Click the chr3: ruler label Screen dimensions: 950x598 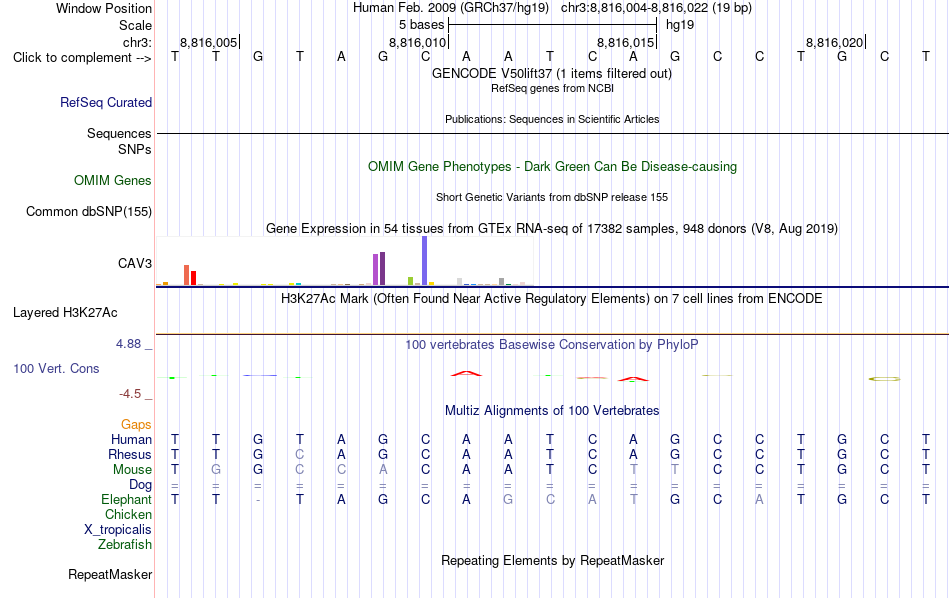(x=137, y=42)
